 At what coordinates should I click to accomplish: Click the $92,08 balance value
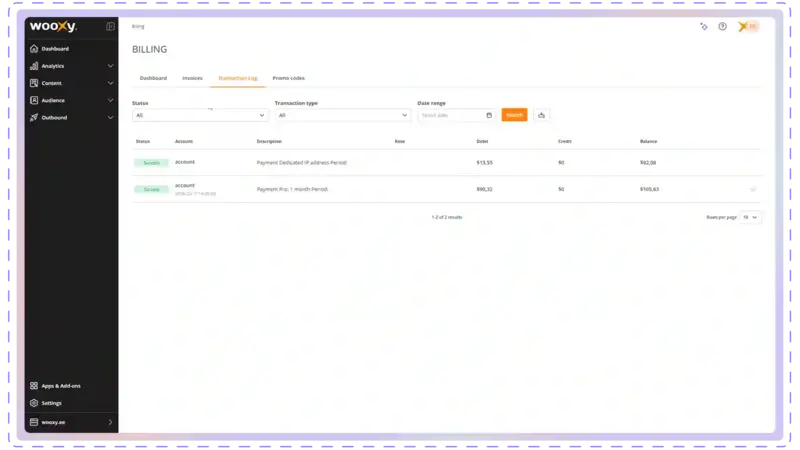[x=648, y=163]
